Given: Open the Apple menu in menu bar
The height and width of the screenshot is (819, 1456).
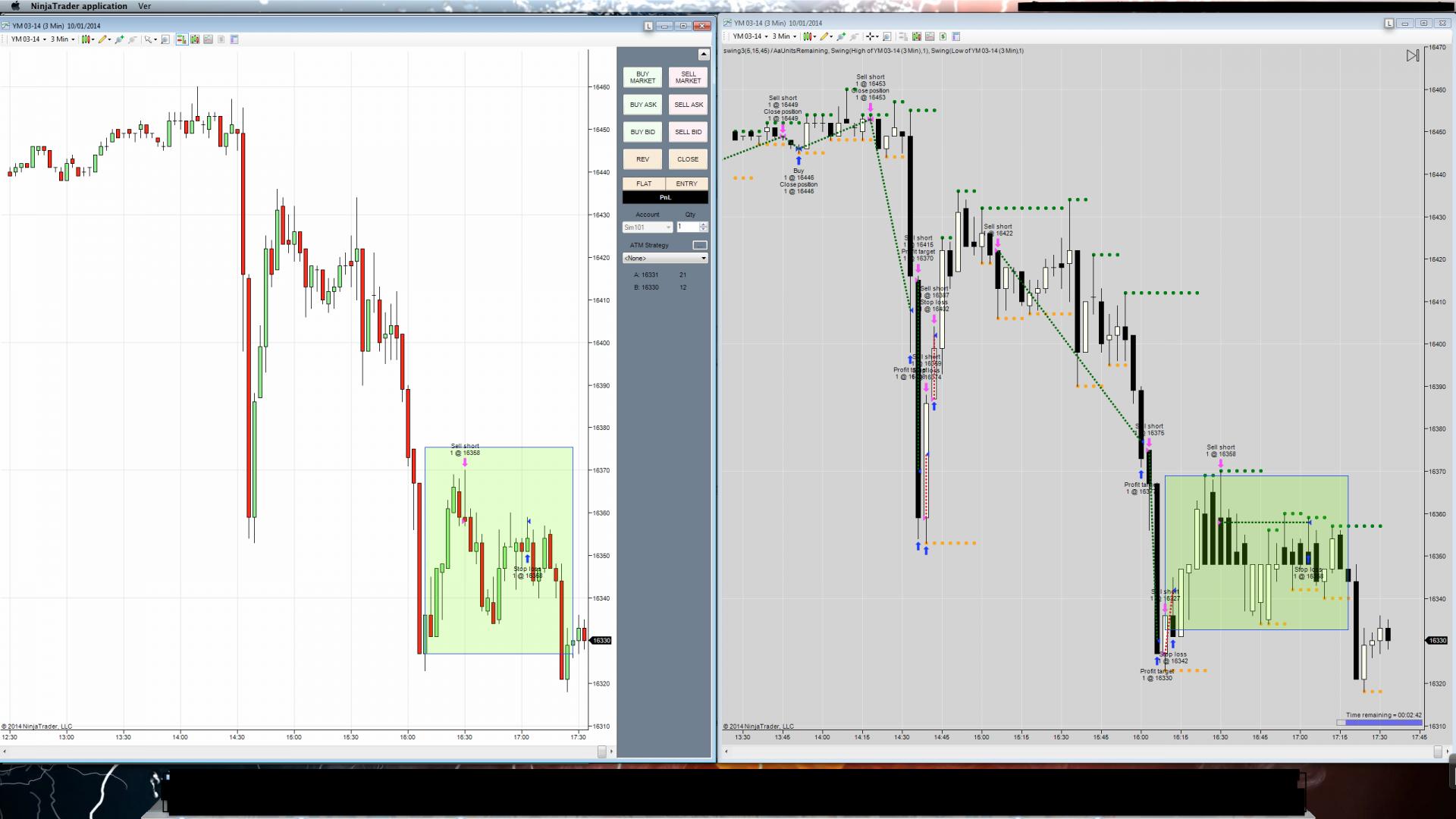Looking at the screenshot, I should click(15, 6).
